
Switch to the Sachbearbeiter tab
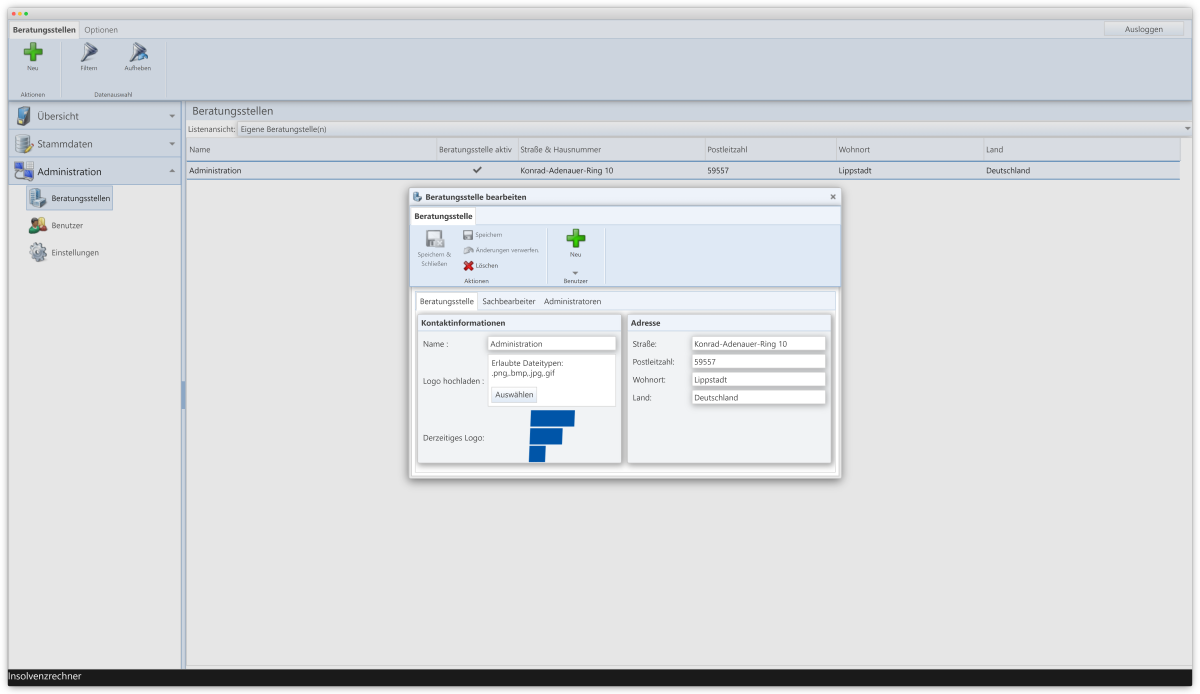click(508, 301)
